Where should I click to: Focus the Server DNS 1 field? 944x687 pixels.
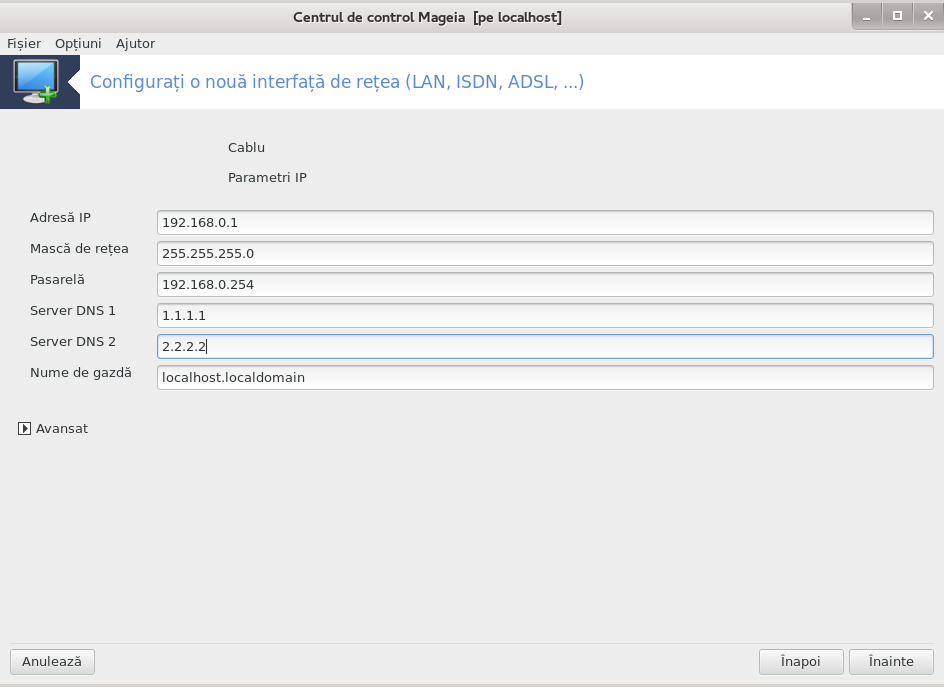pos(545,316)
